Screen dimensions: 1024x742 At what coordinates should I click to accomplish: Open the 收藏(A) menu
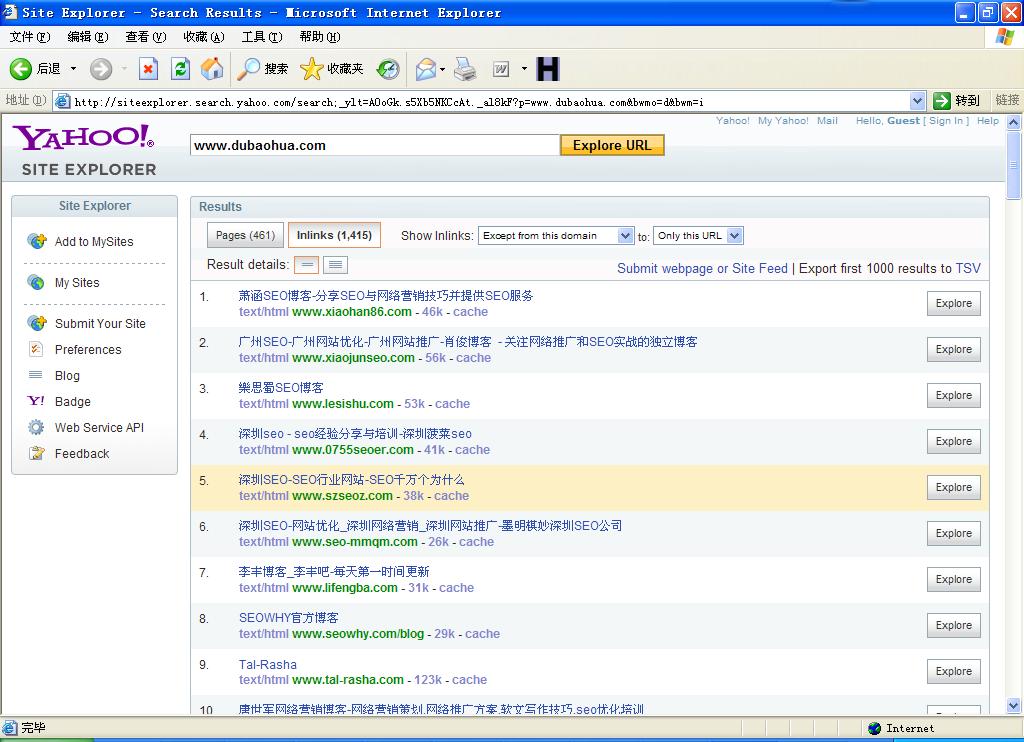pyautogui.click(x=204, y=37)
